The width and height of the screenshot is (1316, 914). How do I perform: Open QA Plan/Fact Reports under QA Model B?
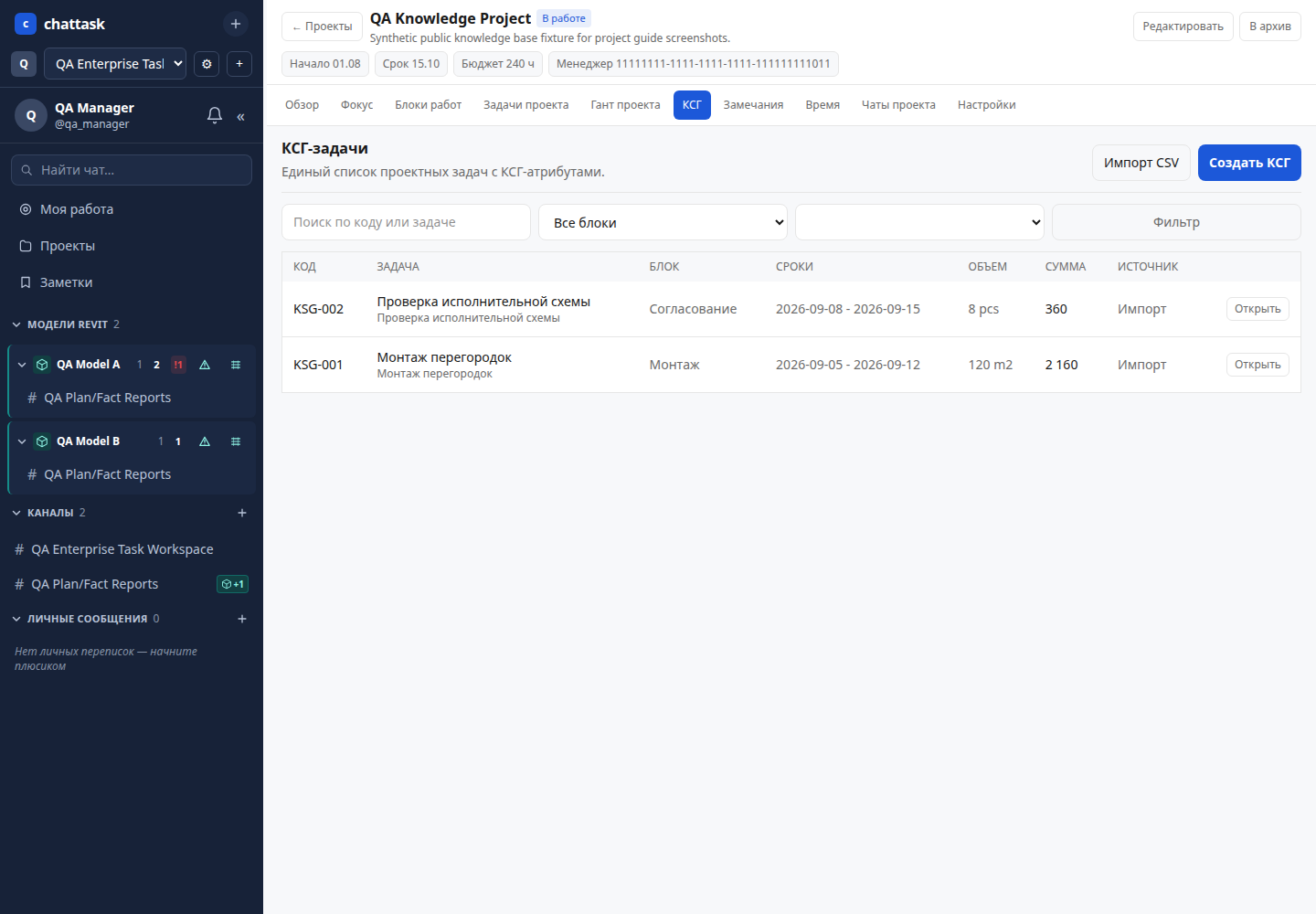[x=133, y=474]
